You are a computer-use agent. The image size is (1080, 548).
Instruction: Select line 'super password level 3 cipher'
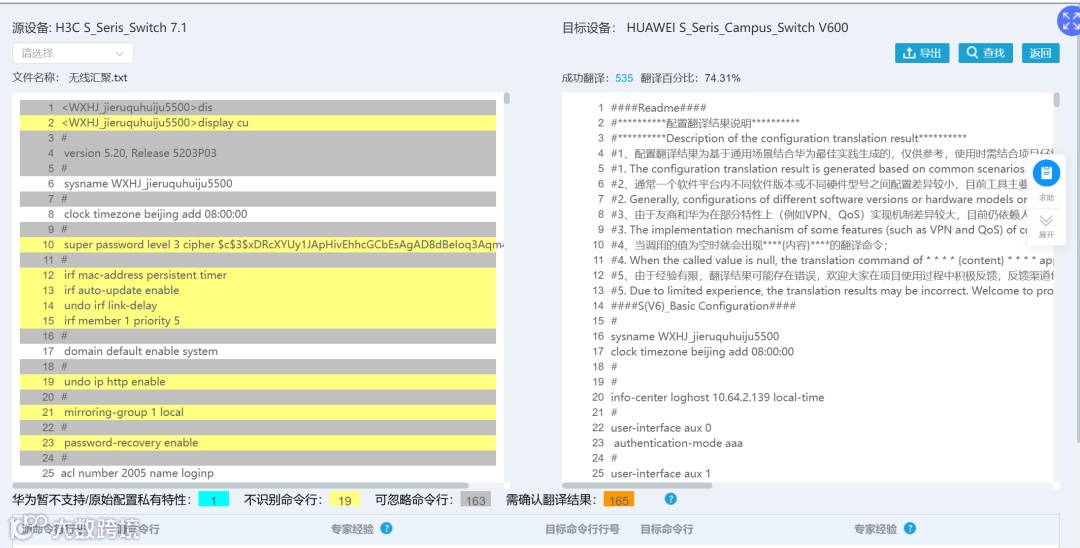pos(258,244)
